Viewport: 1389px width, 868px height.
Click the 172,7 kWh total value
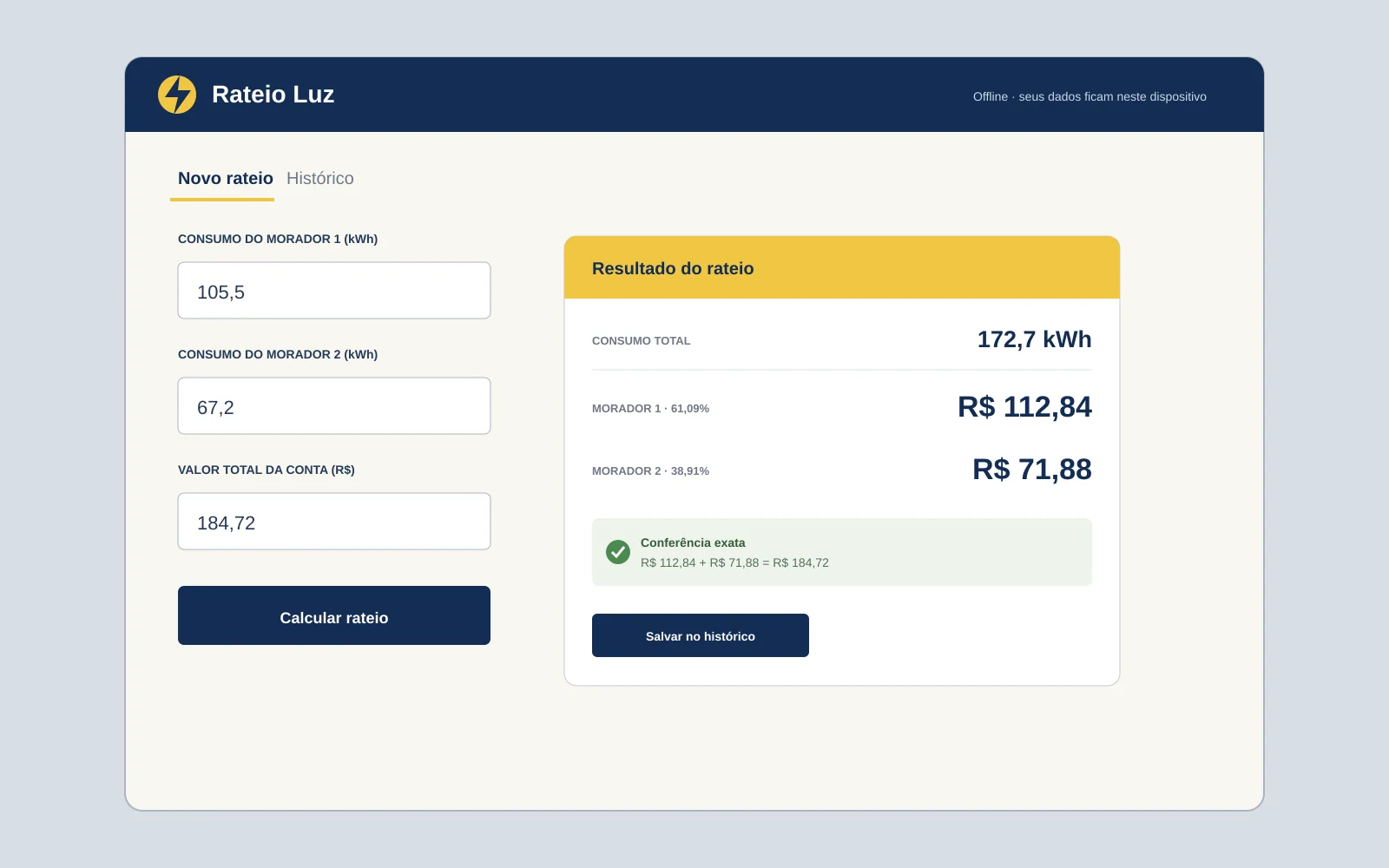1034,339
